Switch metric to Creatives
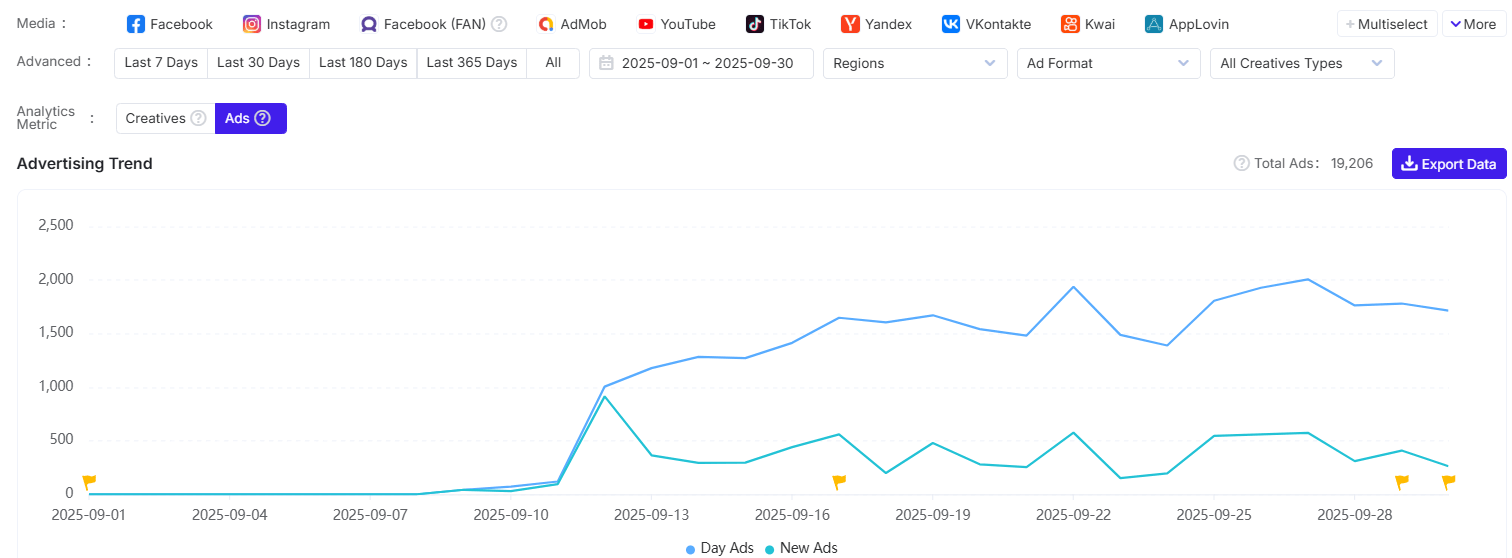Image resolution: width=1512 pixels, height=558 pixels. click(156, 118)
